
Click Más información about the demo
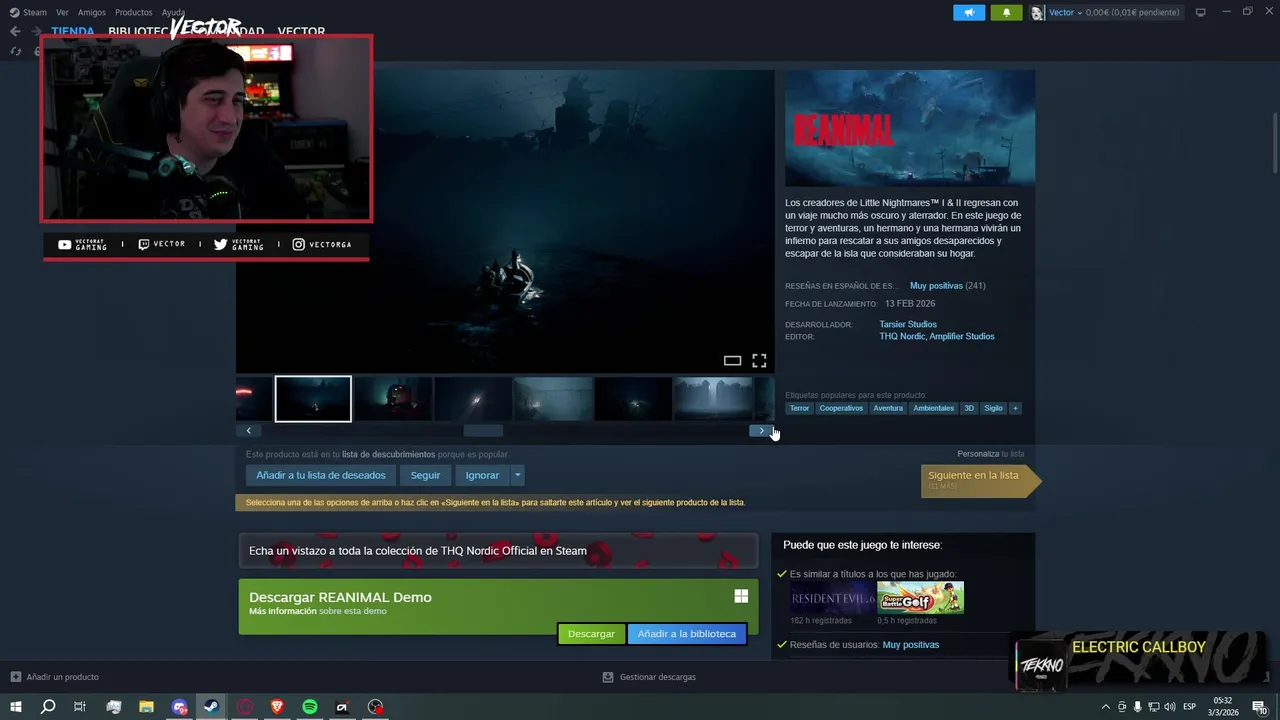(x=283, y=611)
